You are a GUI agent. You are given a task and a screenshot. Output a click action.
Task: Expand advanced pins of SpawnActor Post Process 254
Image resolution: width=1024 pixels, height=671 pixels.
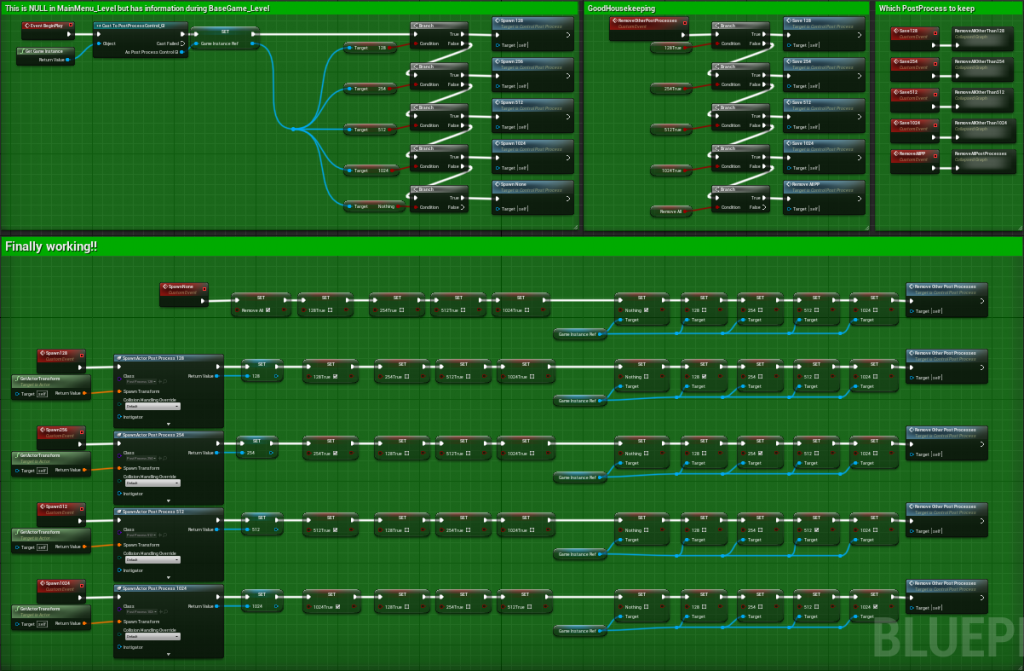[x=168, y=500]
